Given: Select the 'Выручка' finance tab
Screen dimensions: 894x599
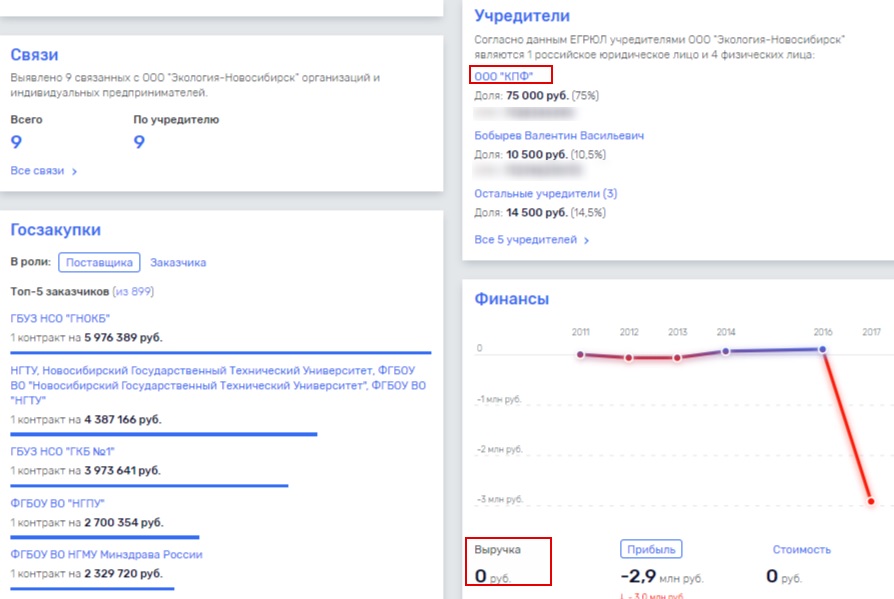Looking at the screenshot, I should point(497,550).
